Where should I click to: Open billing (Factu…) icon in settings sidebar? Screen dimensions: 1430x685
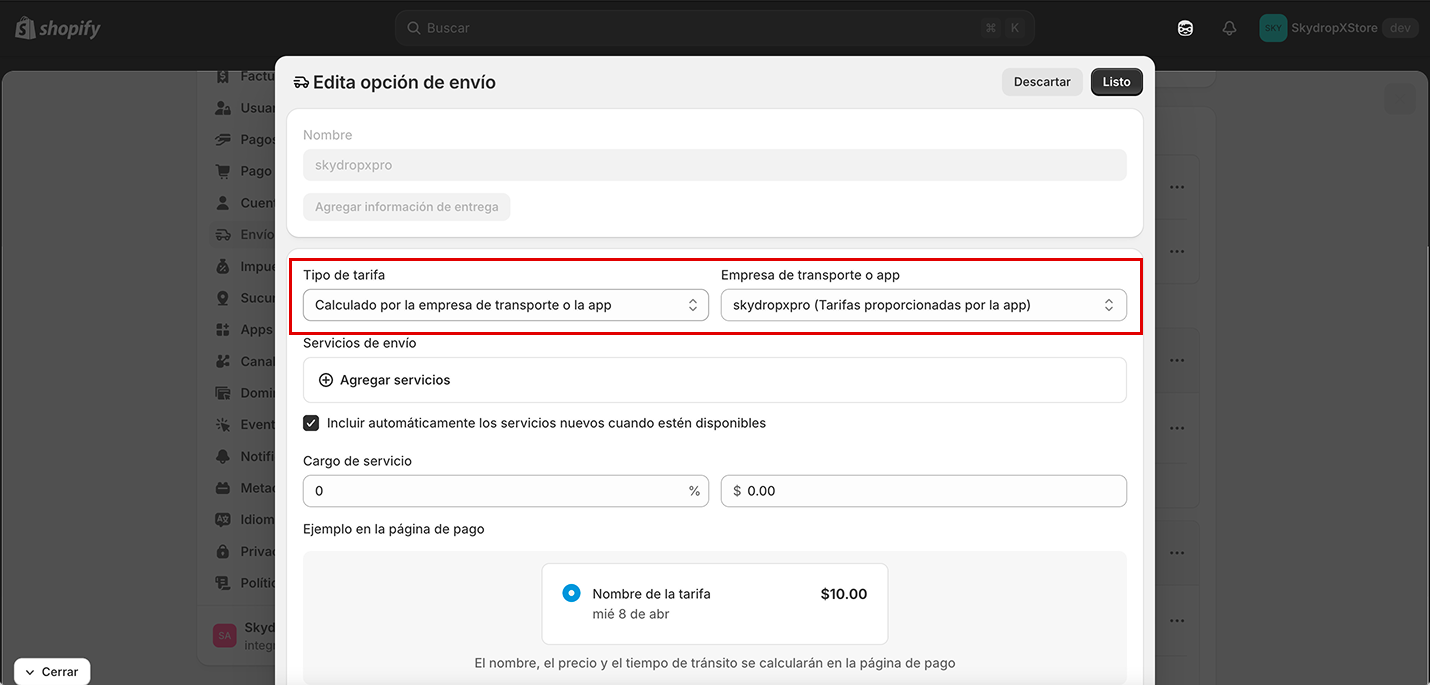(222, 76)
